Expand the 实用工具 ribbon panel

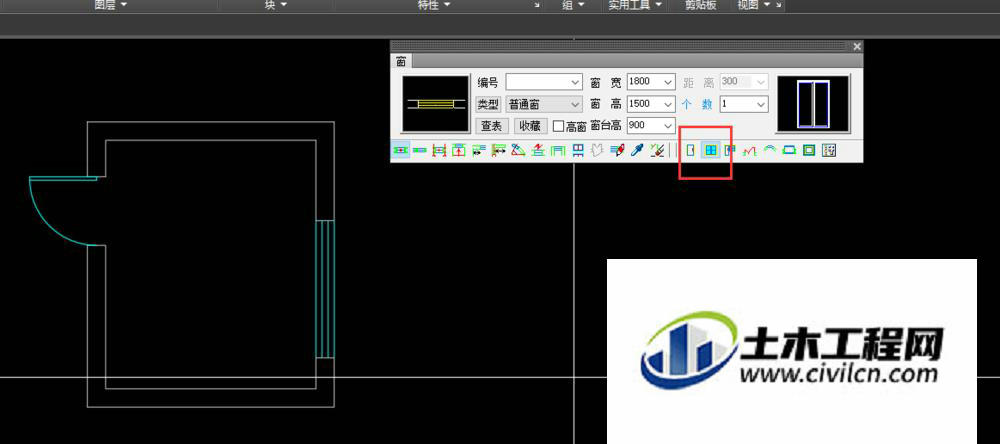[x=634, y=4]
